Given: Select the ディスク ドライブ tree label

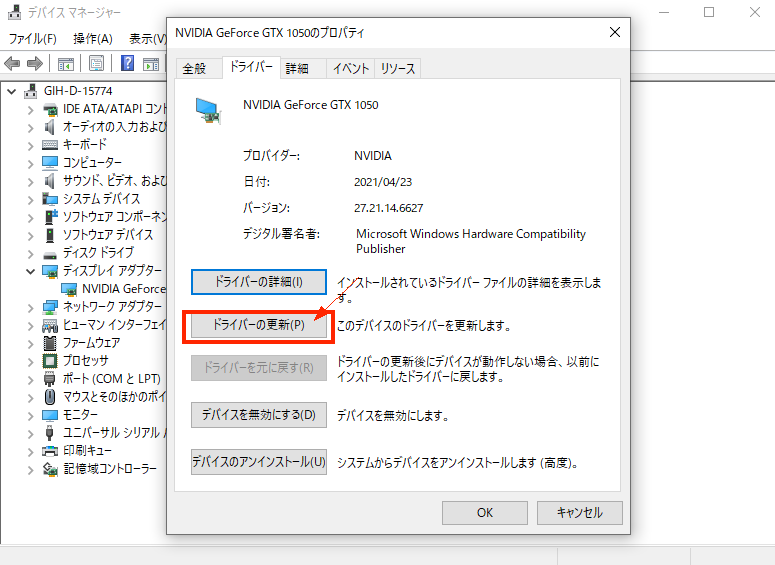Looking at the screenshot, I should pos(98,253).
